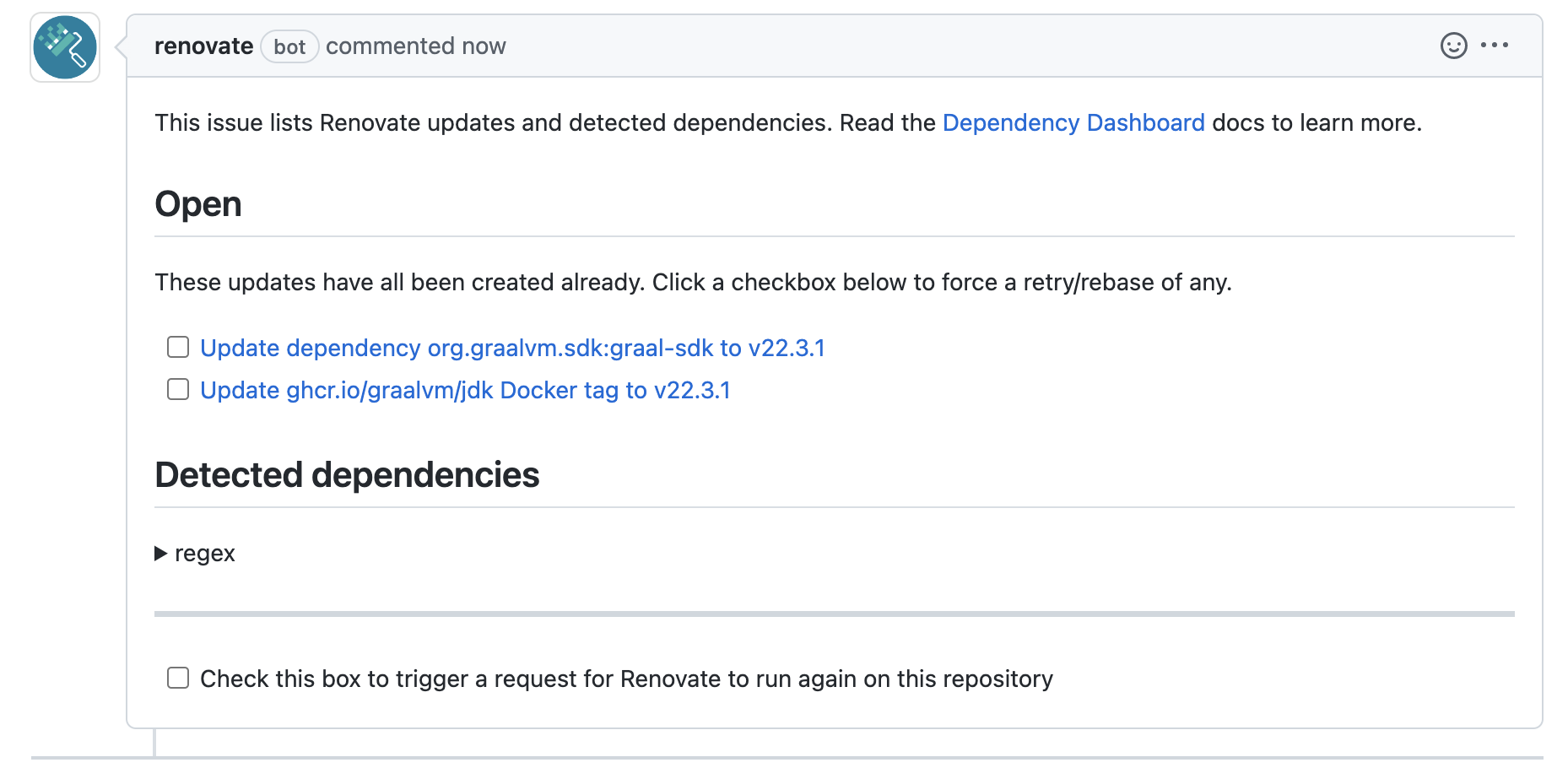1568x768 pixels.
Task: Click the paint-roller logo inside the avatar
Action: pos(64,47)
